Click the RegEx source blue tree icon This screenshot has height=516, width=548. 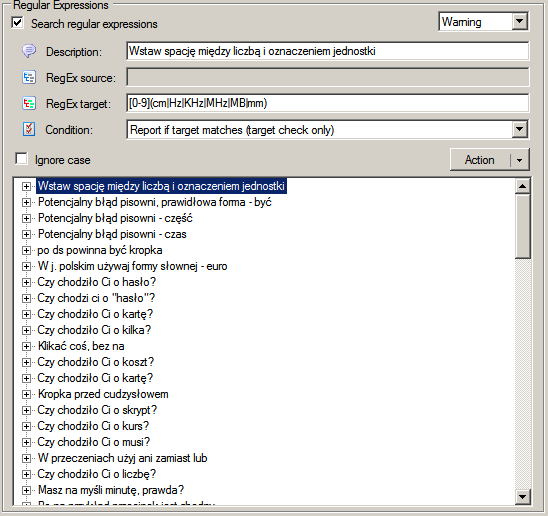click(x=29, y=77)
